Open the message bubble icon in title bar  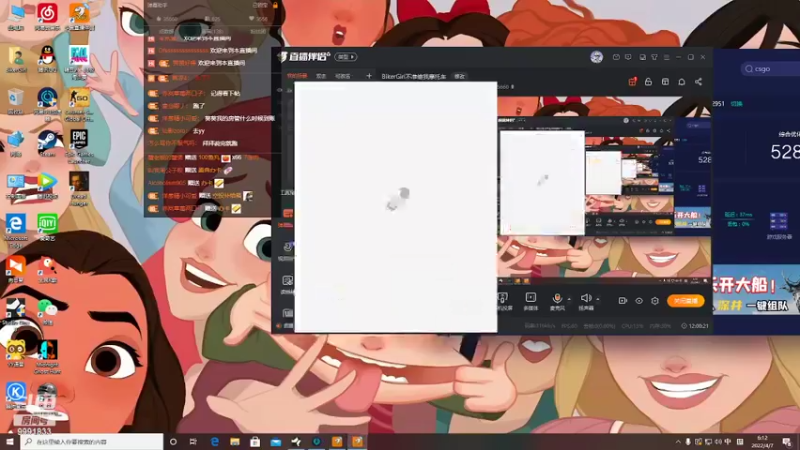tap(628, 57)
